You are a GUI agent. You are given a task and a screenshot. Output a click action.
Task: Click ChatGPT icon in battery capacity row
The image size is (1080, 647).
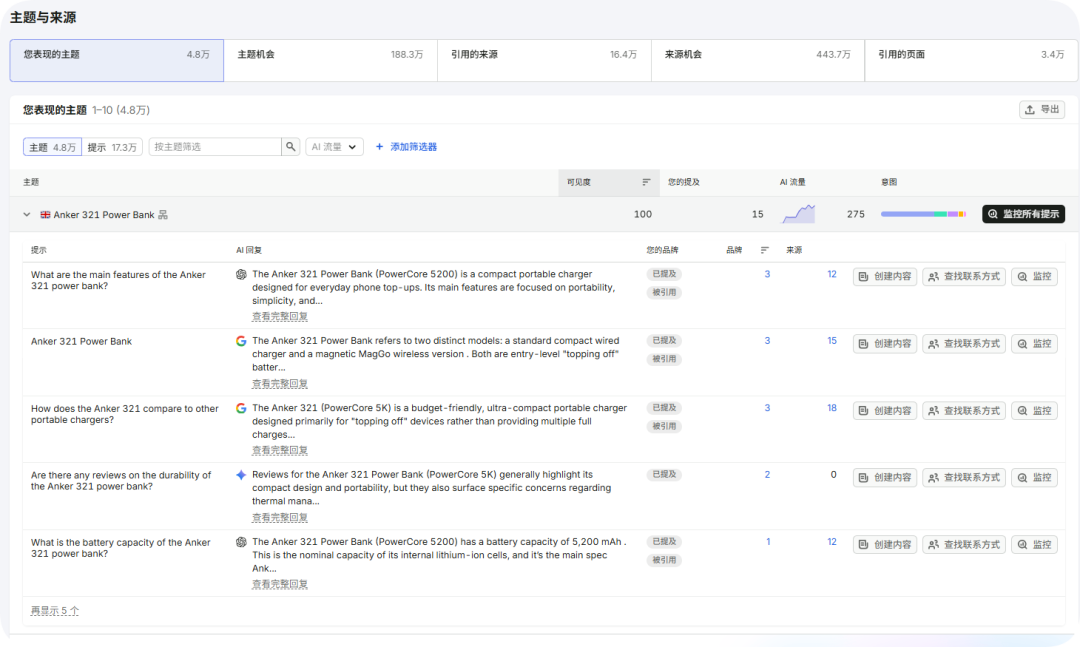pos(241,542)
